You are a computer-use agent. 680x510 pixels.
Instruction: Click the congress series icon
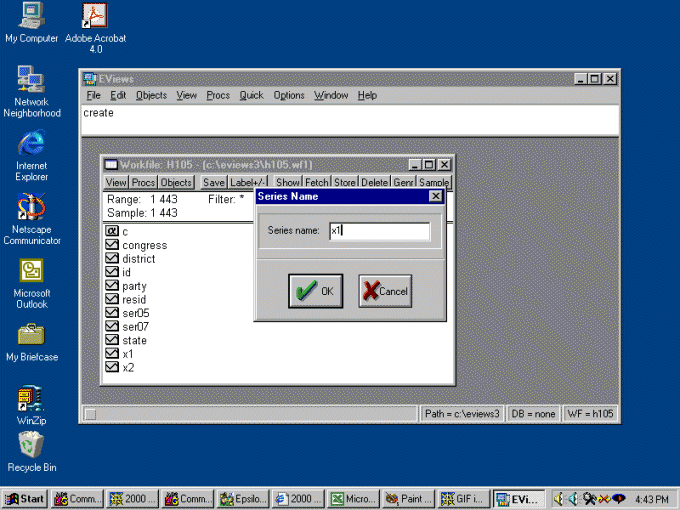(112, 245)
